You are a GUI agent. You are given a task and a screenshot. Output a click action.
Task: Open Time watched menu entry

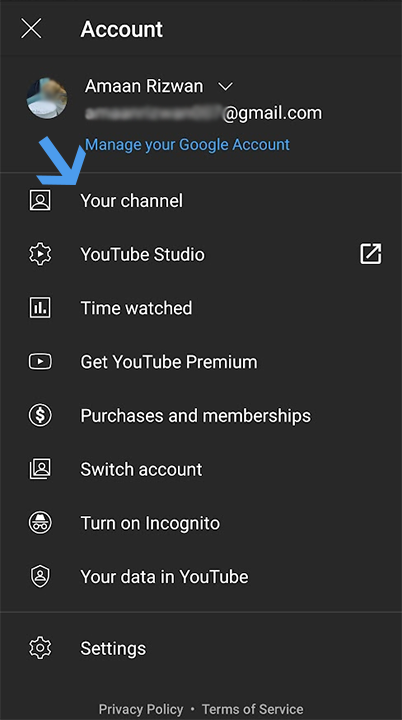click(136, 308)
